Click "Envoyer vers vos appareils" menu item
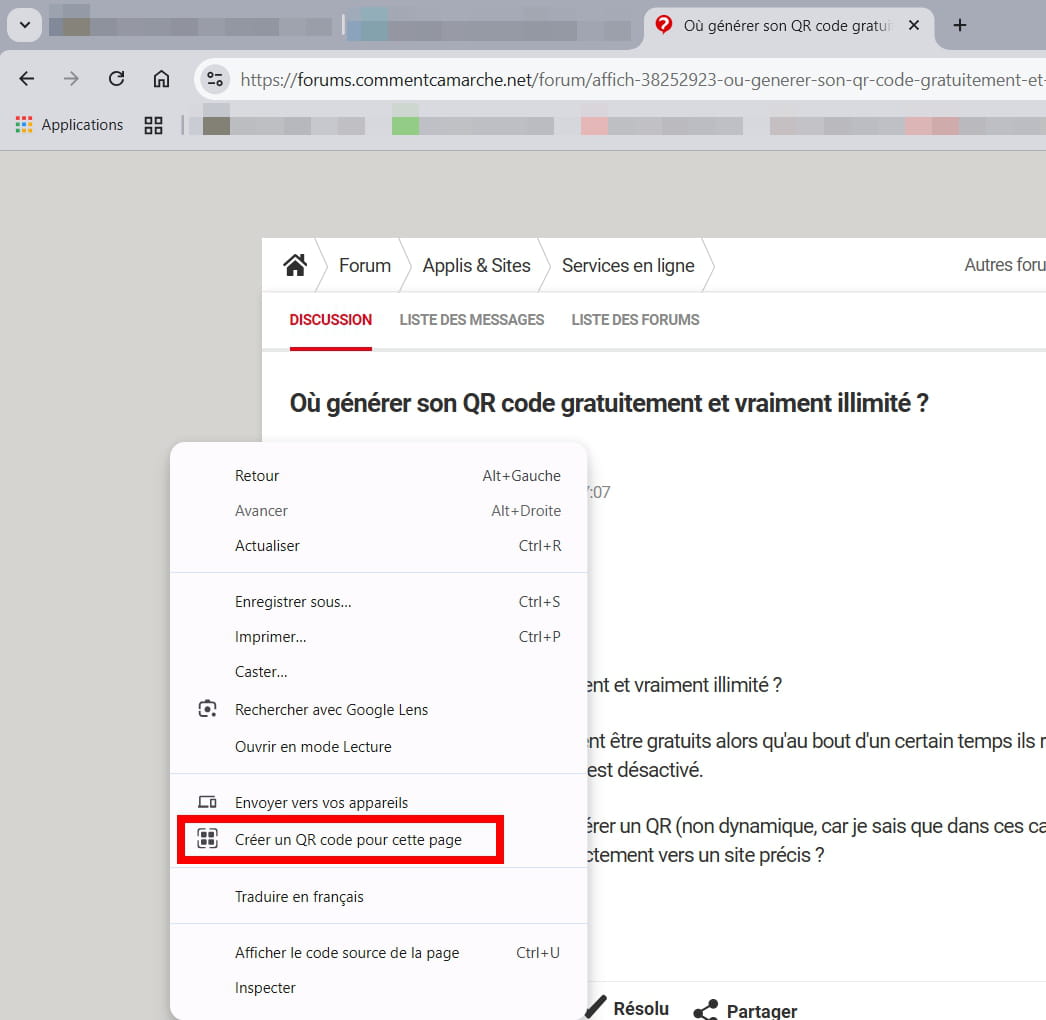Image resolution: width=1046 pixels, height=1020 pixels. click(x=321, y=803)
